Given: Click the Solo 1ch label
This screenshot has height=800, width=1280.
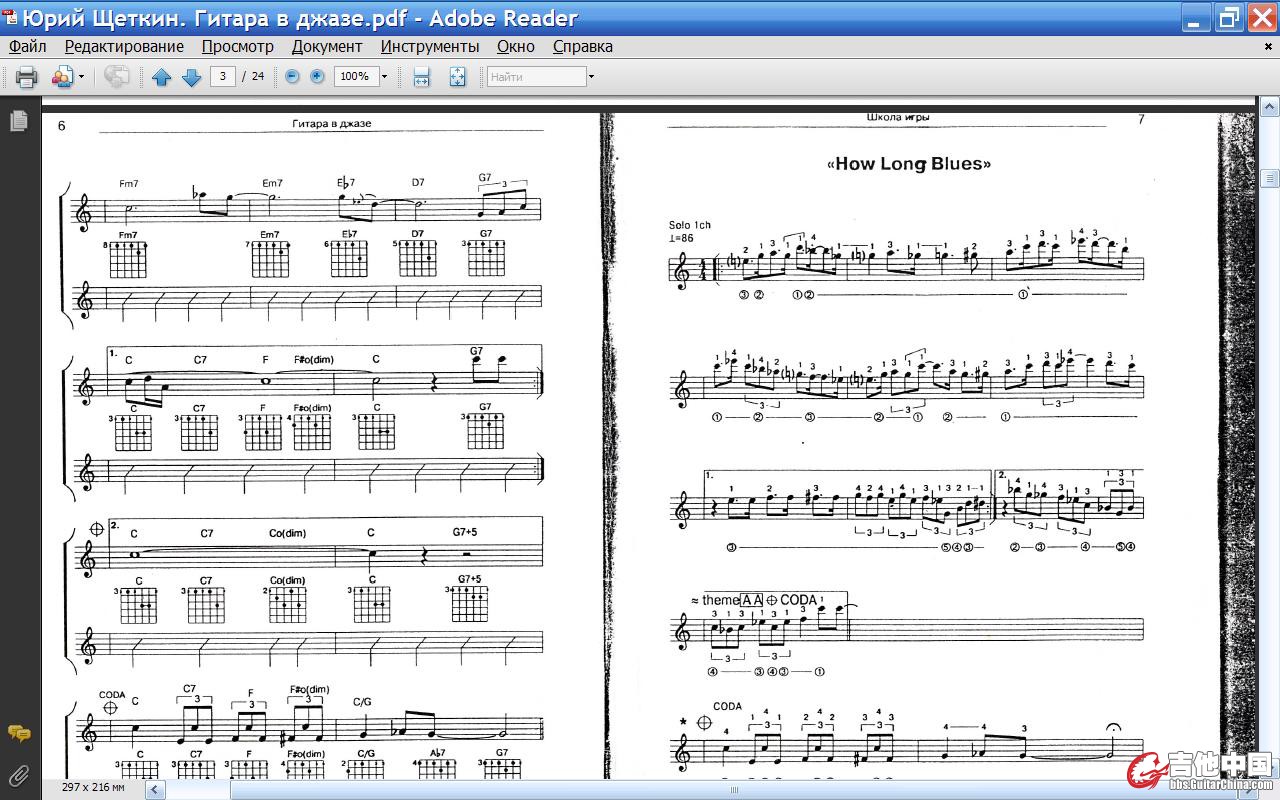Looking at the screenshot, I should [x=690, y=225].
